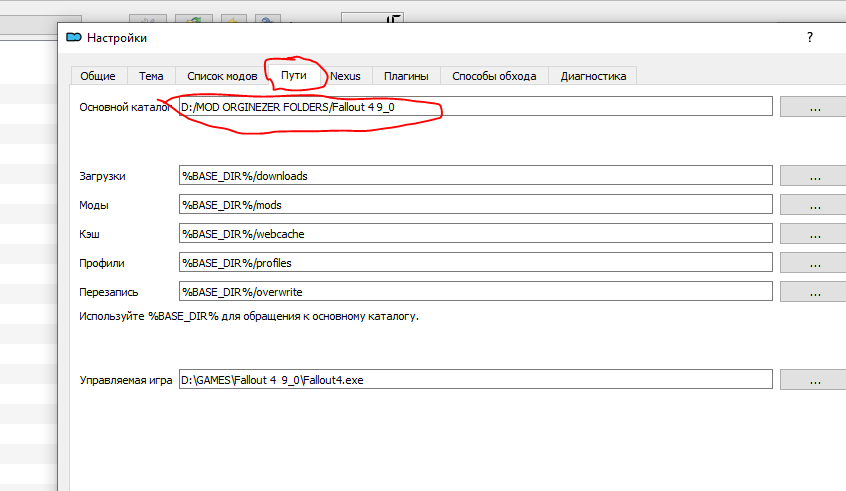The height and width of the screenshot is (491, 846).
Task: Click into the Профили path field
Action: pyautogui.click(x=475, y=262)
